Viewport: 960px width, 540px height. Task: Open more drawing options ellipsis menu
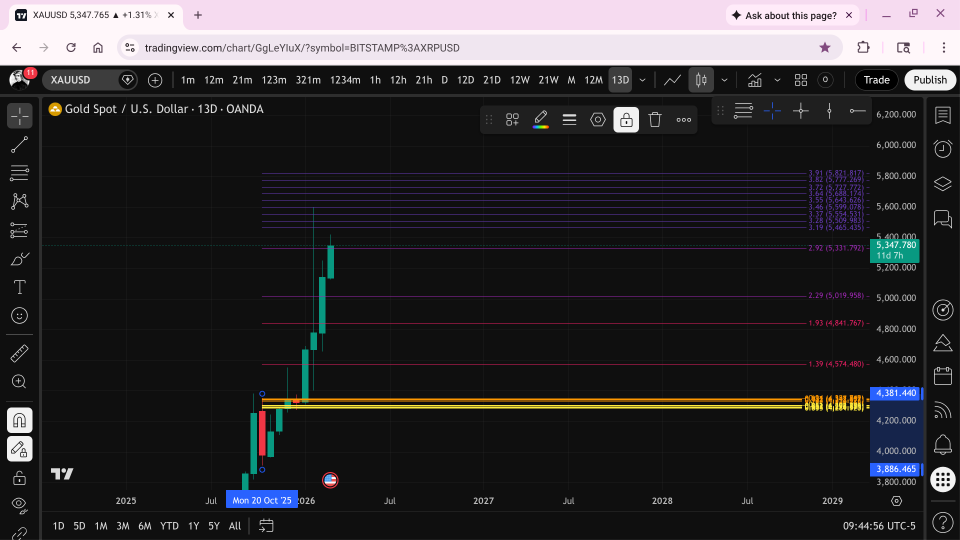[x=683, y=119]
